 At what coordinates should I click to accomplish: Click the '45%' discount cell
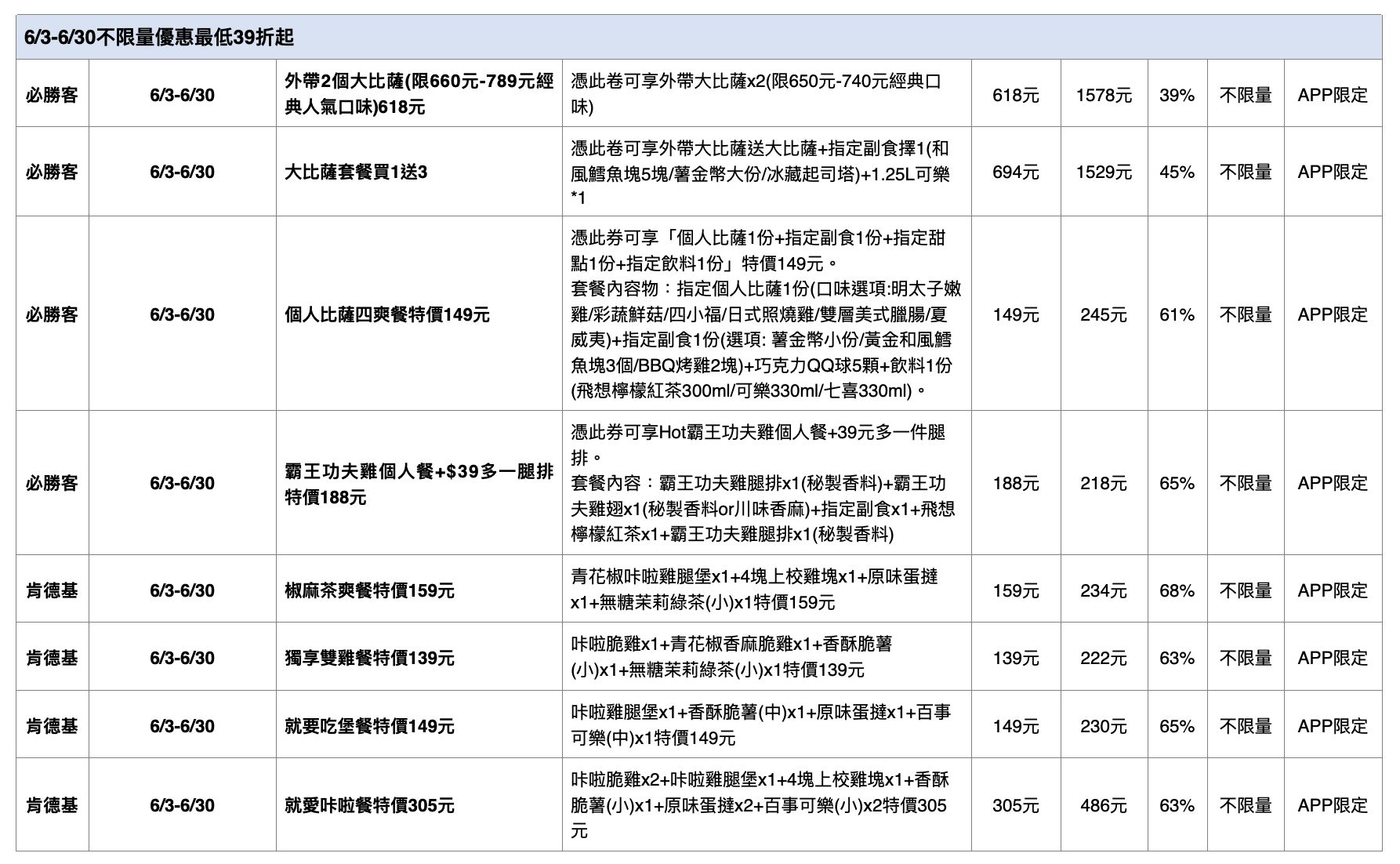[1177, 172]
